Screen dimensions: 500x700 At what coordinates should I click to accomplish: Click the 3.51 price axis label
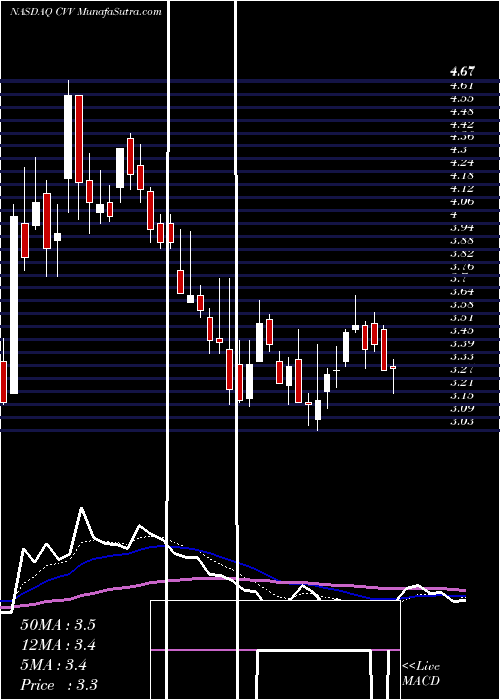(462, 318)
